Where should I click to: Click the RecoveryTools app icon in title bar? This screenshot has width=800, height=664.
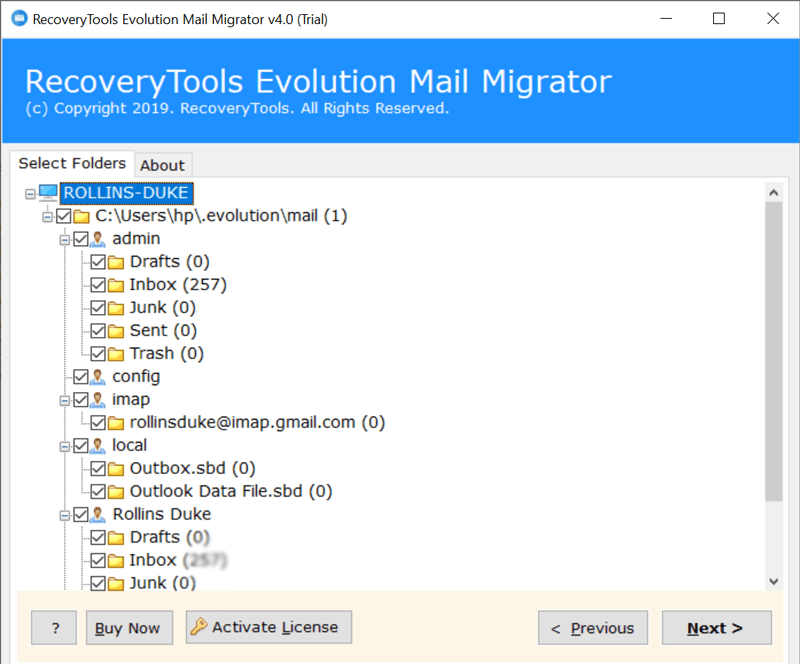[19, 18]
